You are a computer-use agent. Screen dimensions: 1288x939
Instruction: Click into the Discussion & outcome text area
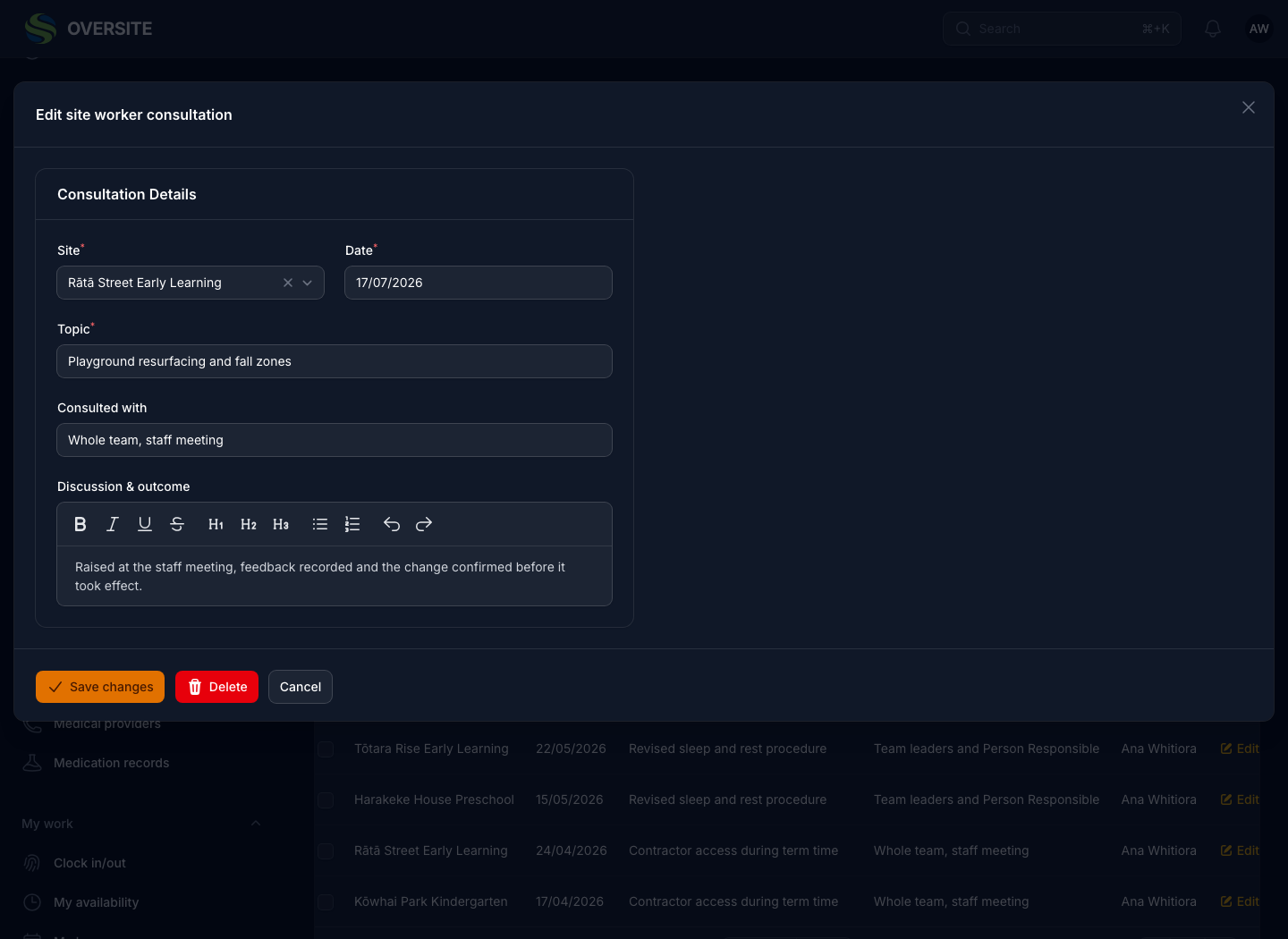[x=335, y=576]
